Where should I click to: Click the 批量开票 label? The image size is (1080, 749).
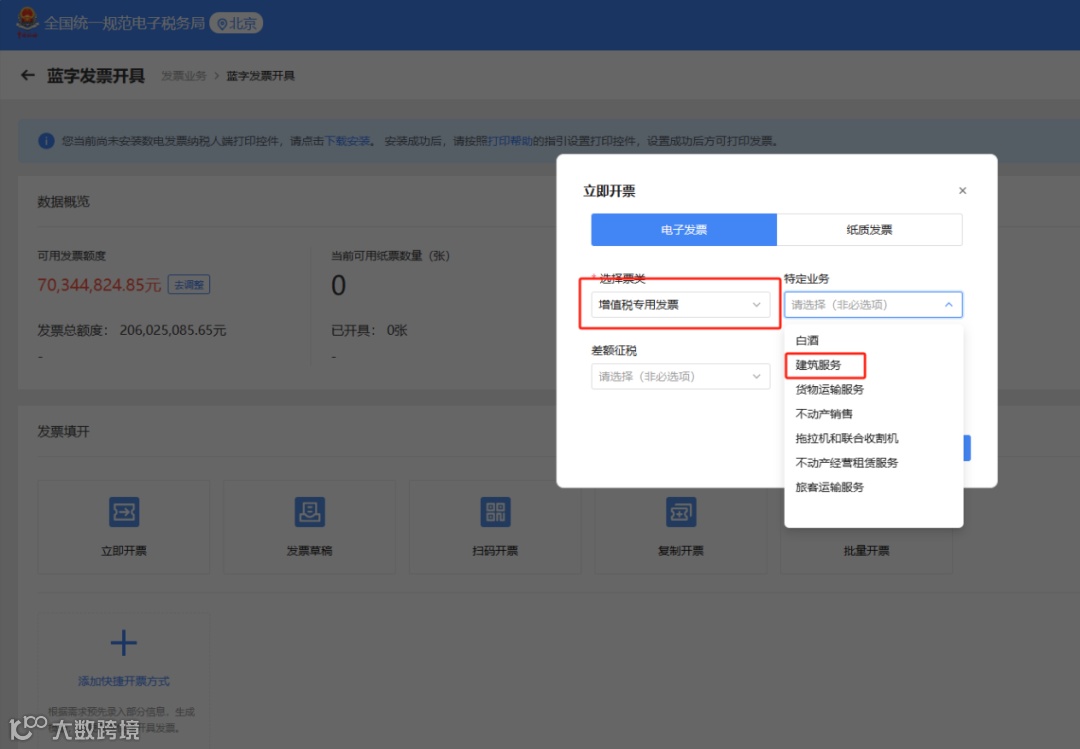click(x=866, y=551)
